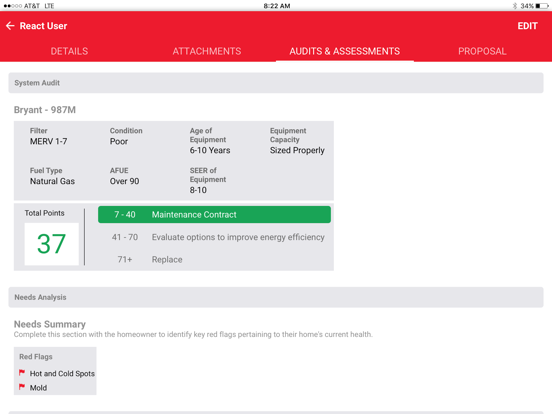
Task: Tap the Bluetooth icon in the status bar
Action: click(x=515, y=6)
